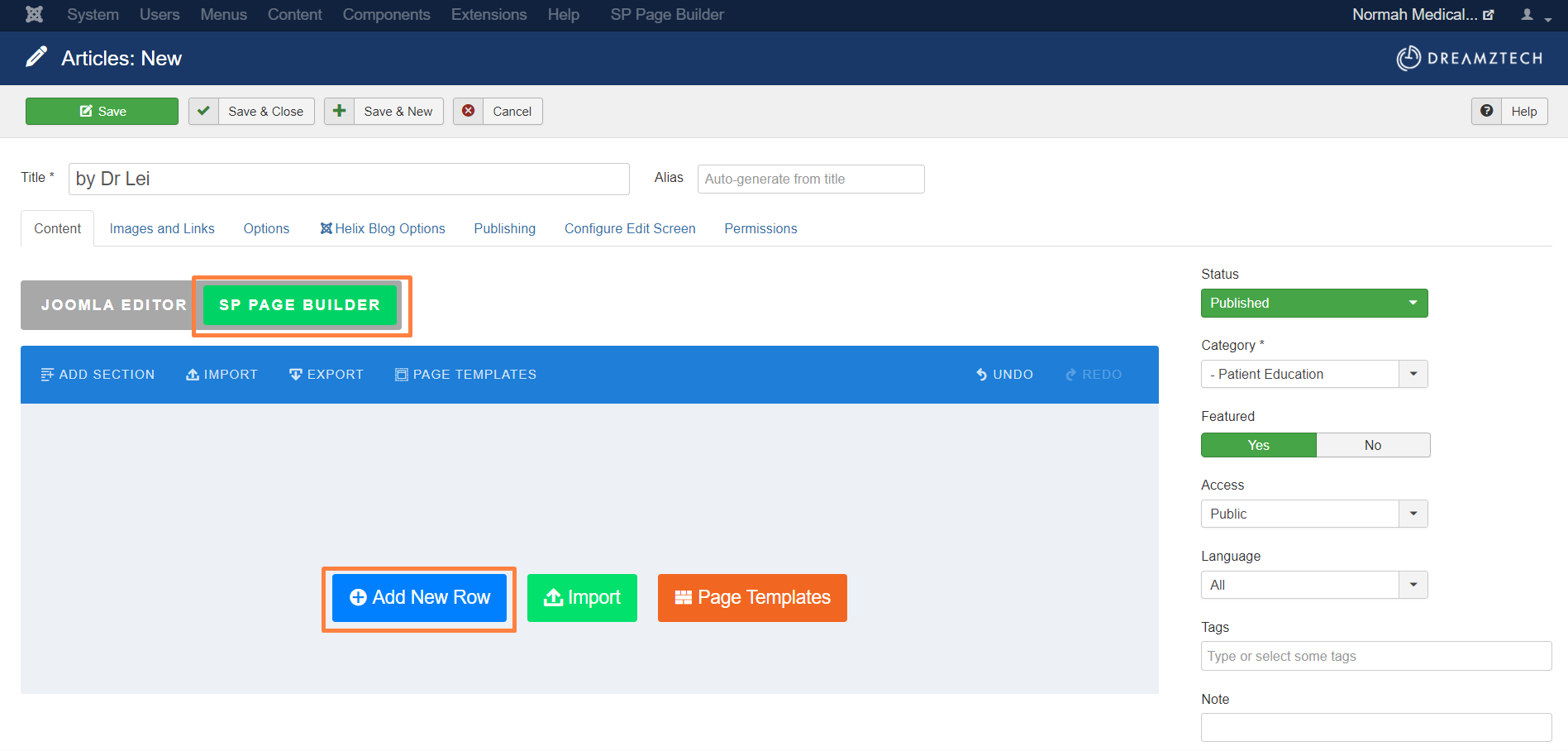The height and width of the screenshot is (751, 1568).
Task: Open the System menu
Action: pos(93,14)
